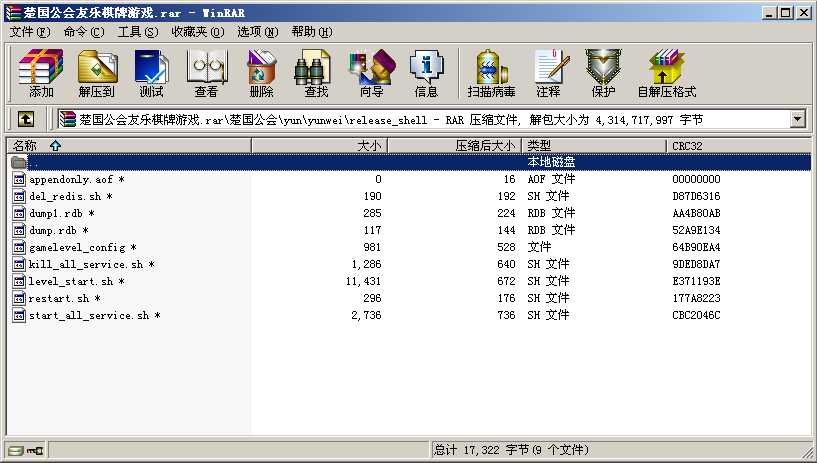This screenshot has width=817, height=463.
Task: Select the restart.sh file icon
Action: (19, 298)
